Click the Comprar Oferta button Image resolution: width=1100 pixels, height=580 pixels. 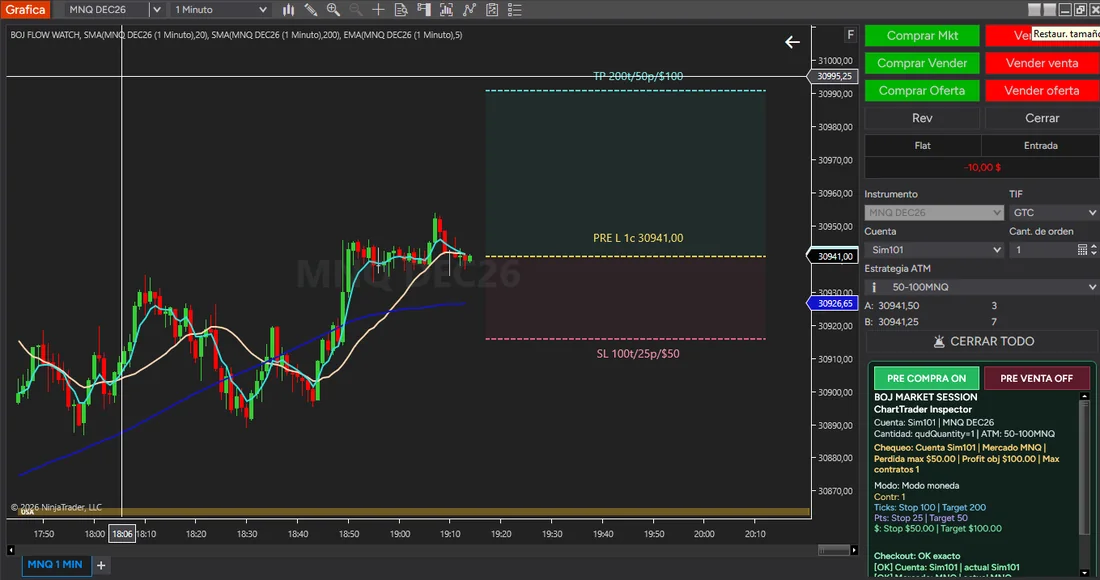click(x=922, y=90)
